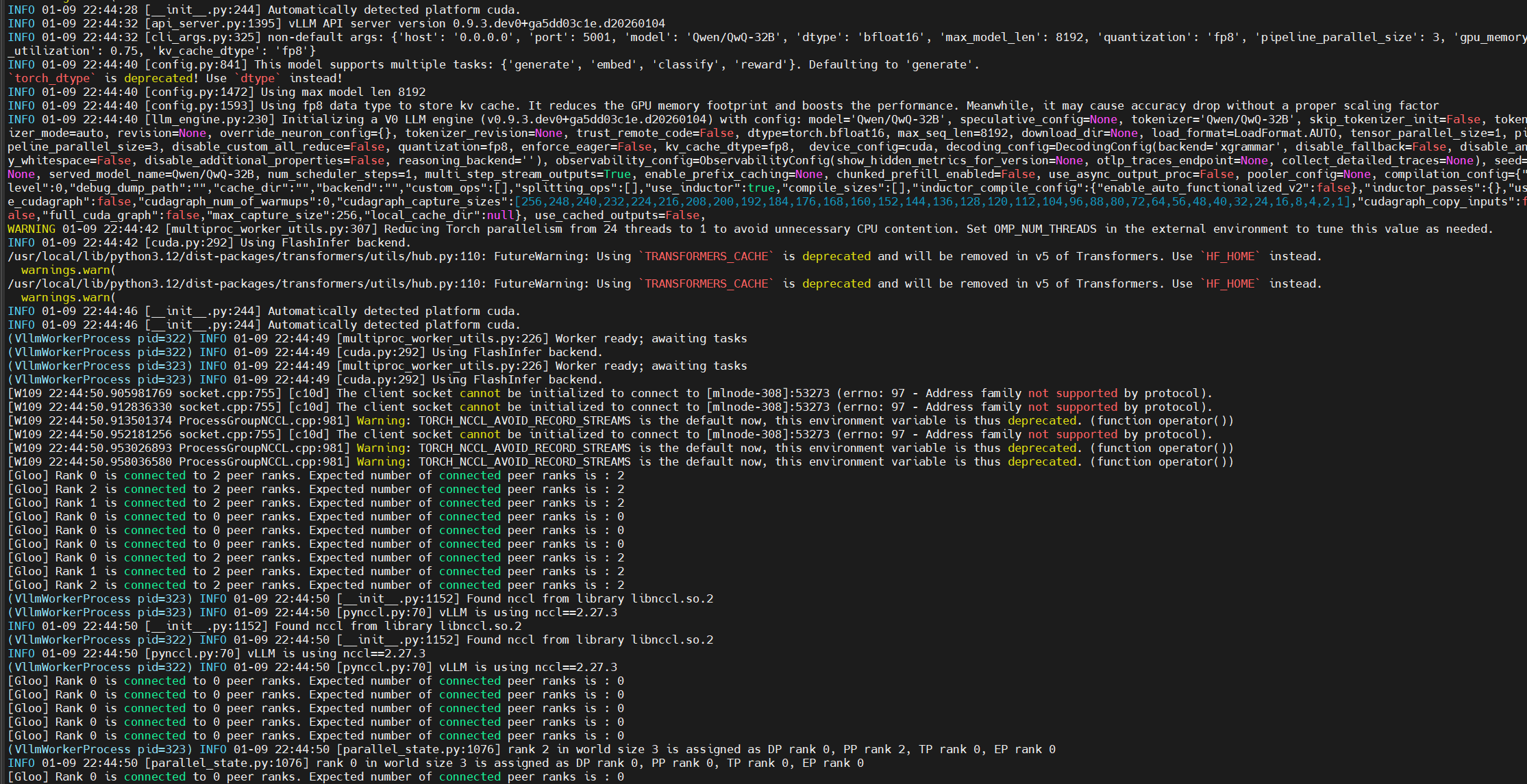
Task: Click the OMP_NUM_THREADS variable name
Action: tap(1045, 229)
